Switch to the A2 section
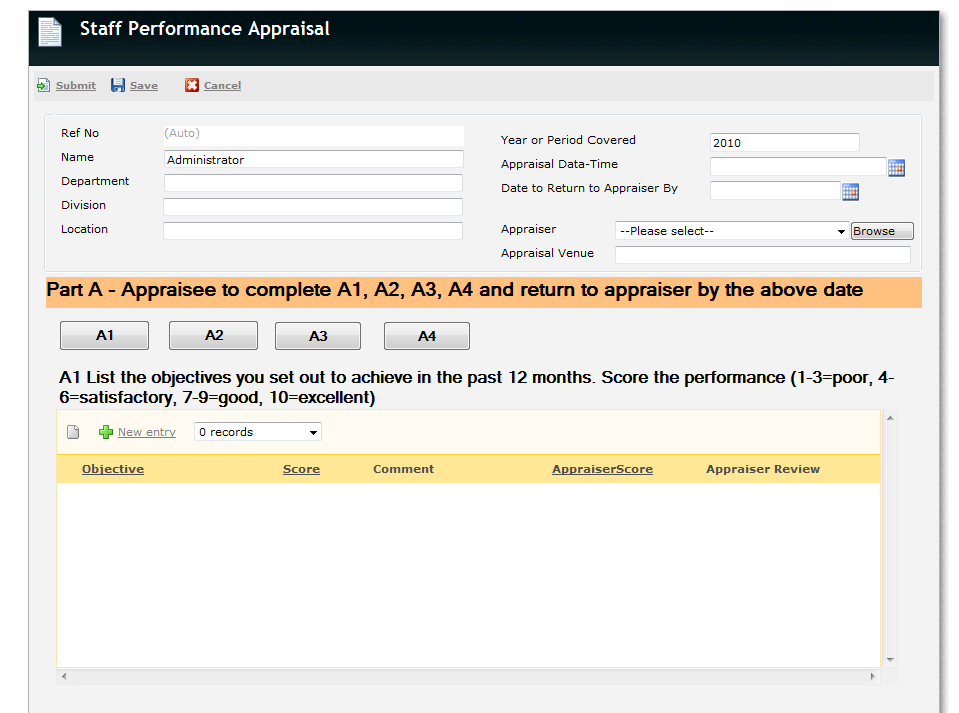 (x=213, y=336)
